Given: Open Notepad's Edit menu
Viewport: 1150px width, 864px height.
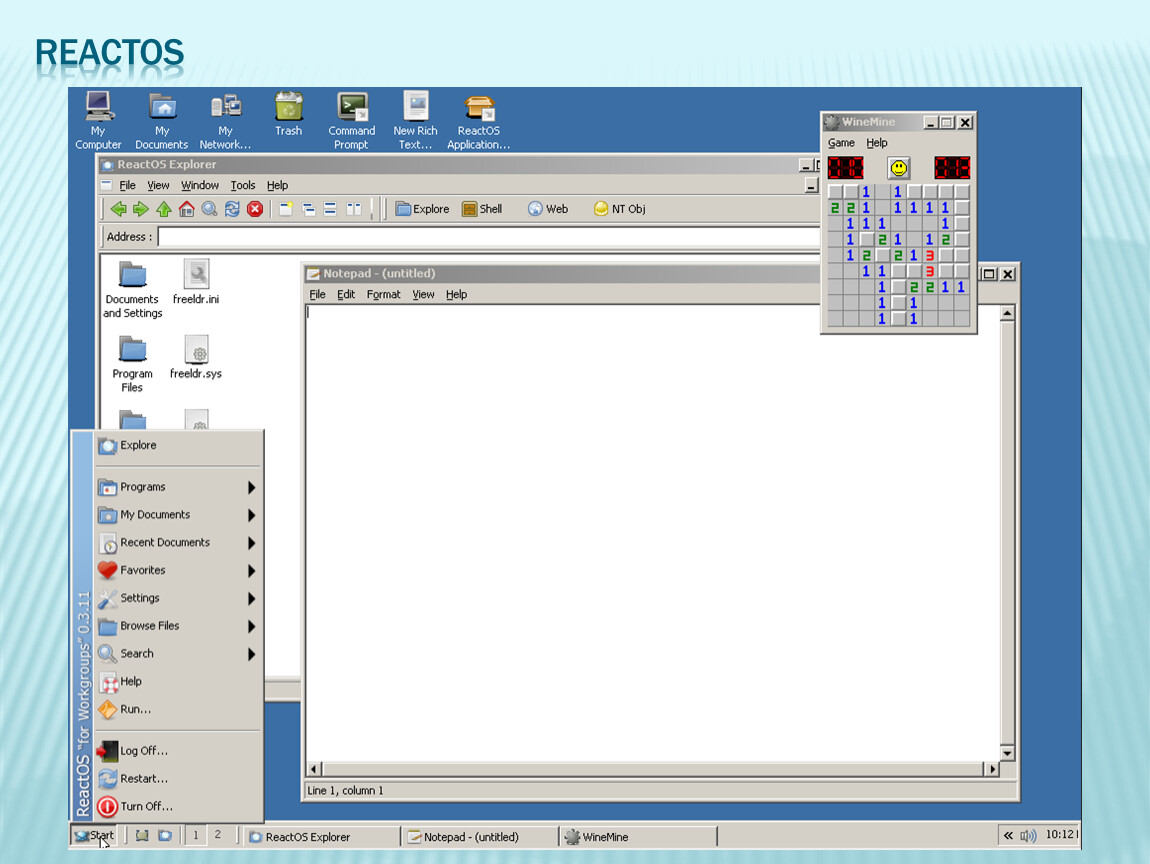Looking at the screenshot, I should pyautogui.click(x=345, y=295).
